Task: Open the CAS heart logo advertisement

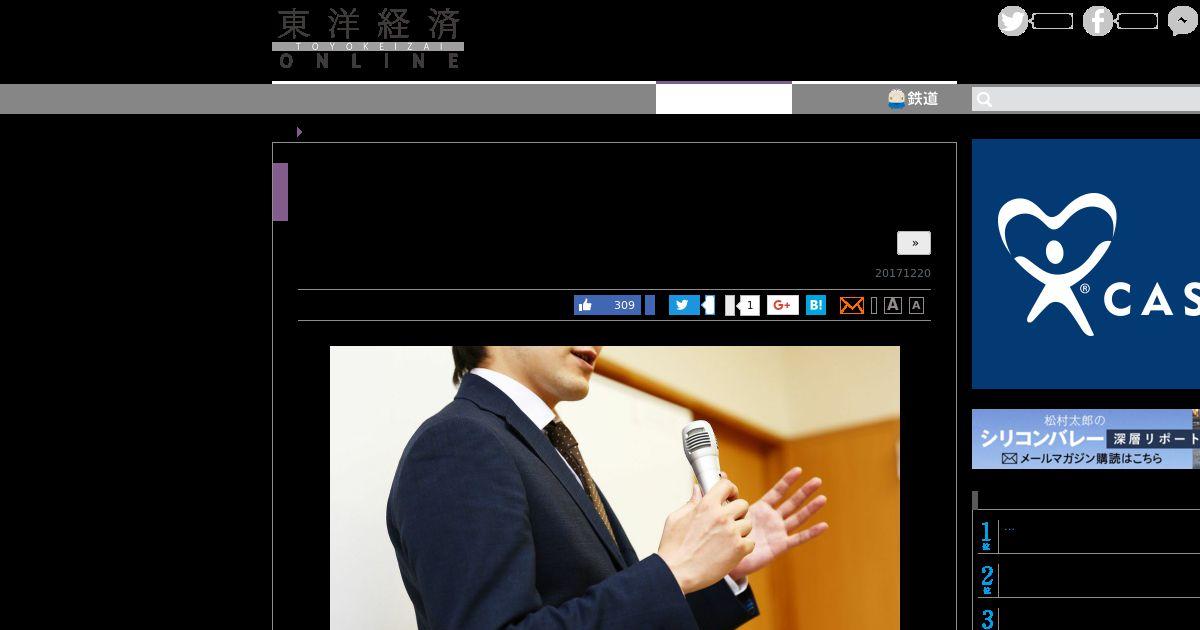Action: click(x=1086, y=264)
